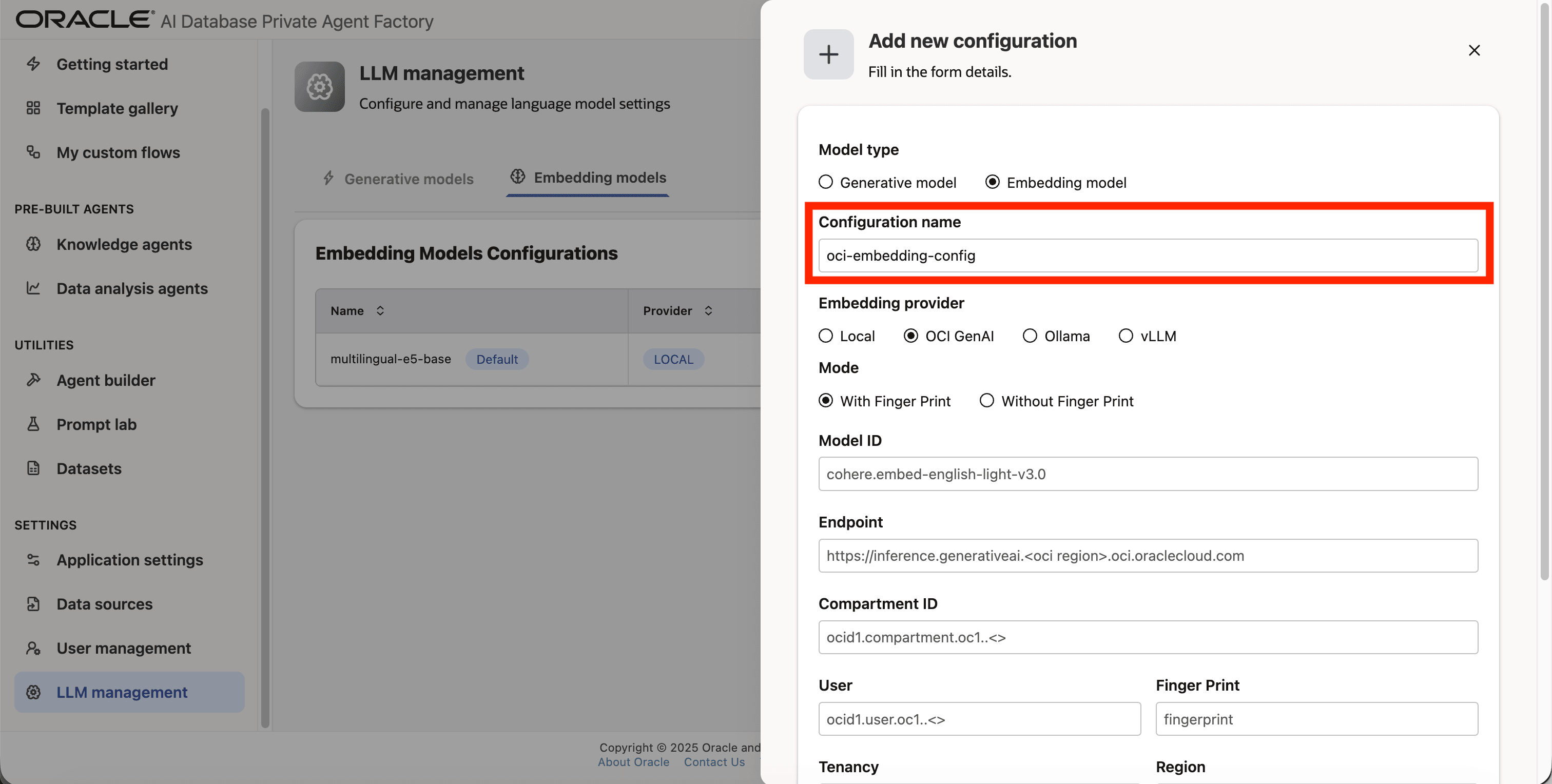Select the Generative model radio button

click(825, 182)
